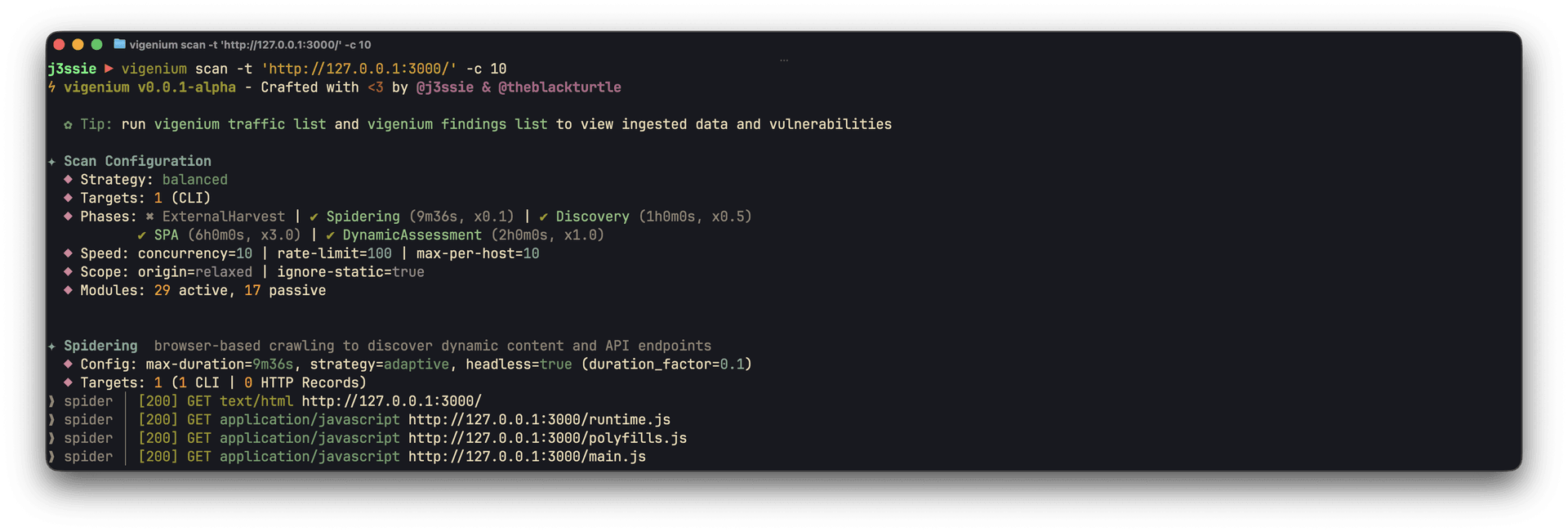Viewport: 1568px width, 532px height.
Task: Click the j3ssie prompt input area
Action: tap(73, 69)
